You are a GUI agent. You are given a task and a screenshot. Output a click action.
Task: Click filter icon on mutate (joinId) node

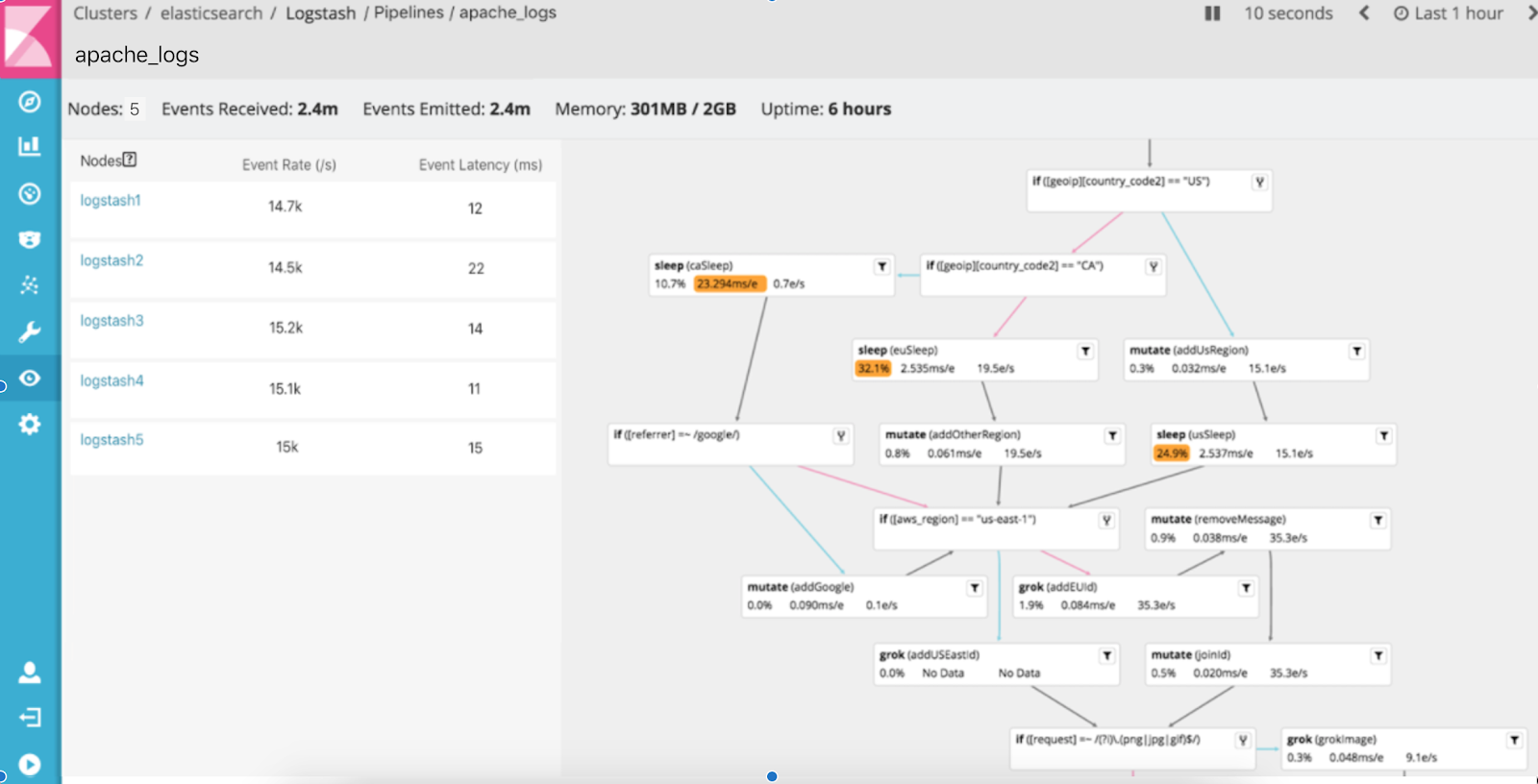pyautogui.click(x=1378, y=656)
